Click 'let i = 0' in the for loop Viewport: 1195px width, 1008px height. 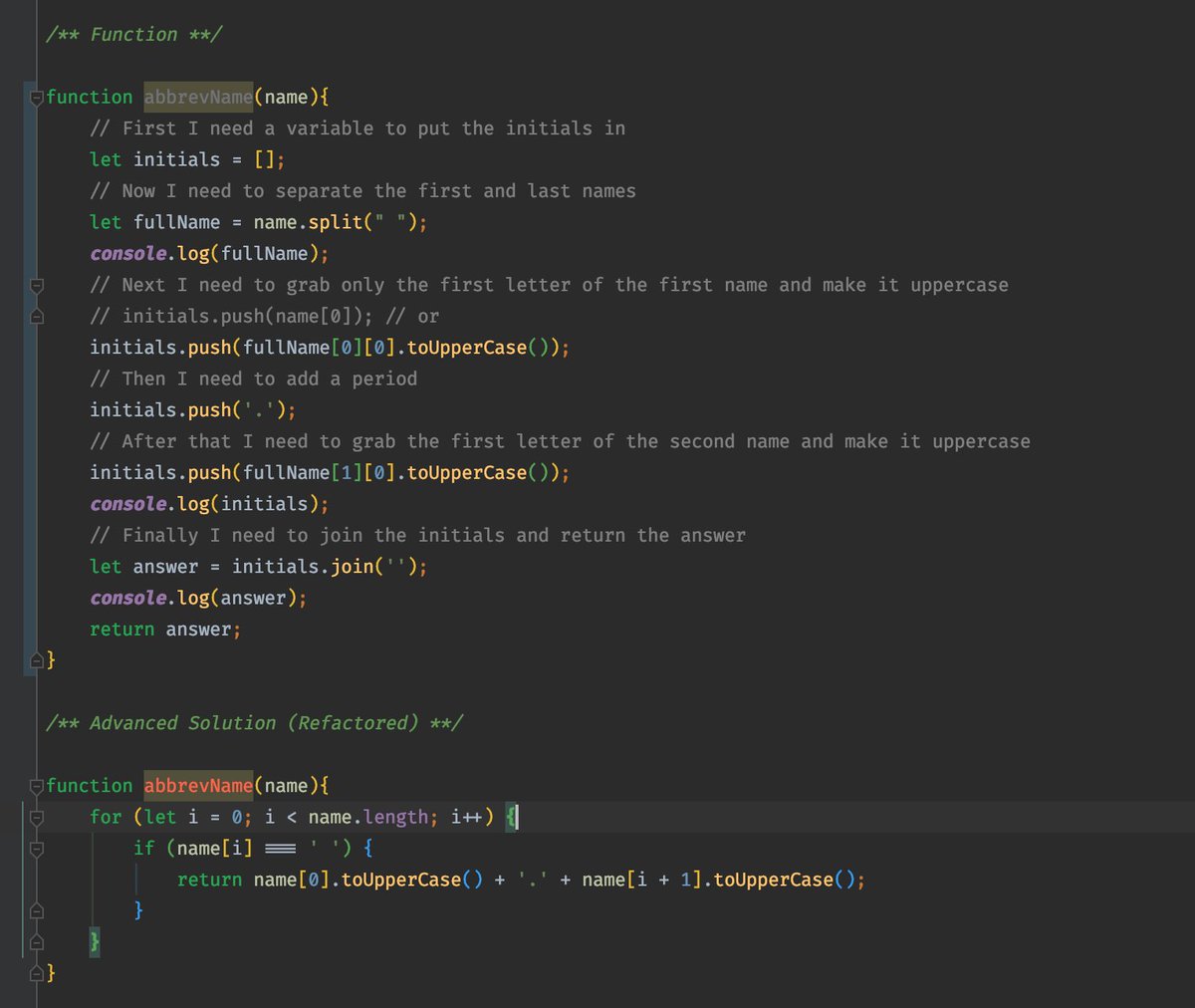coord(193,818)
